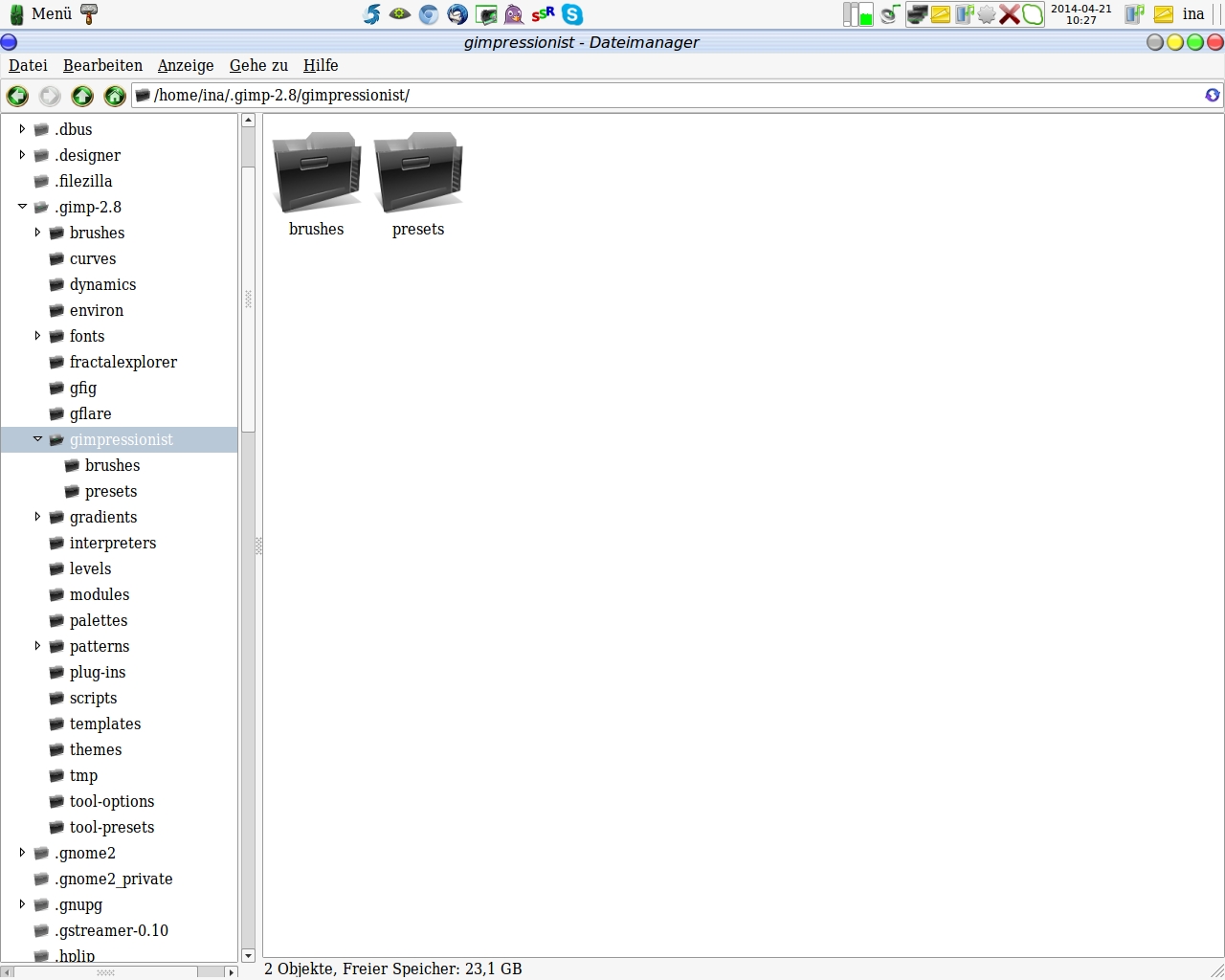This screenshot has height=980, width=1225.
Task: Collapse the .gimp-2.8 tree node
Action: coord(23,207)
